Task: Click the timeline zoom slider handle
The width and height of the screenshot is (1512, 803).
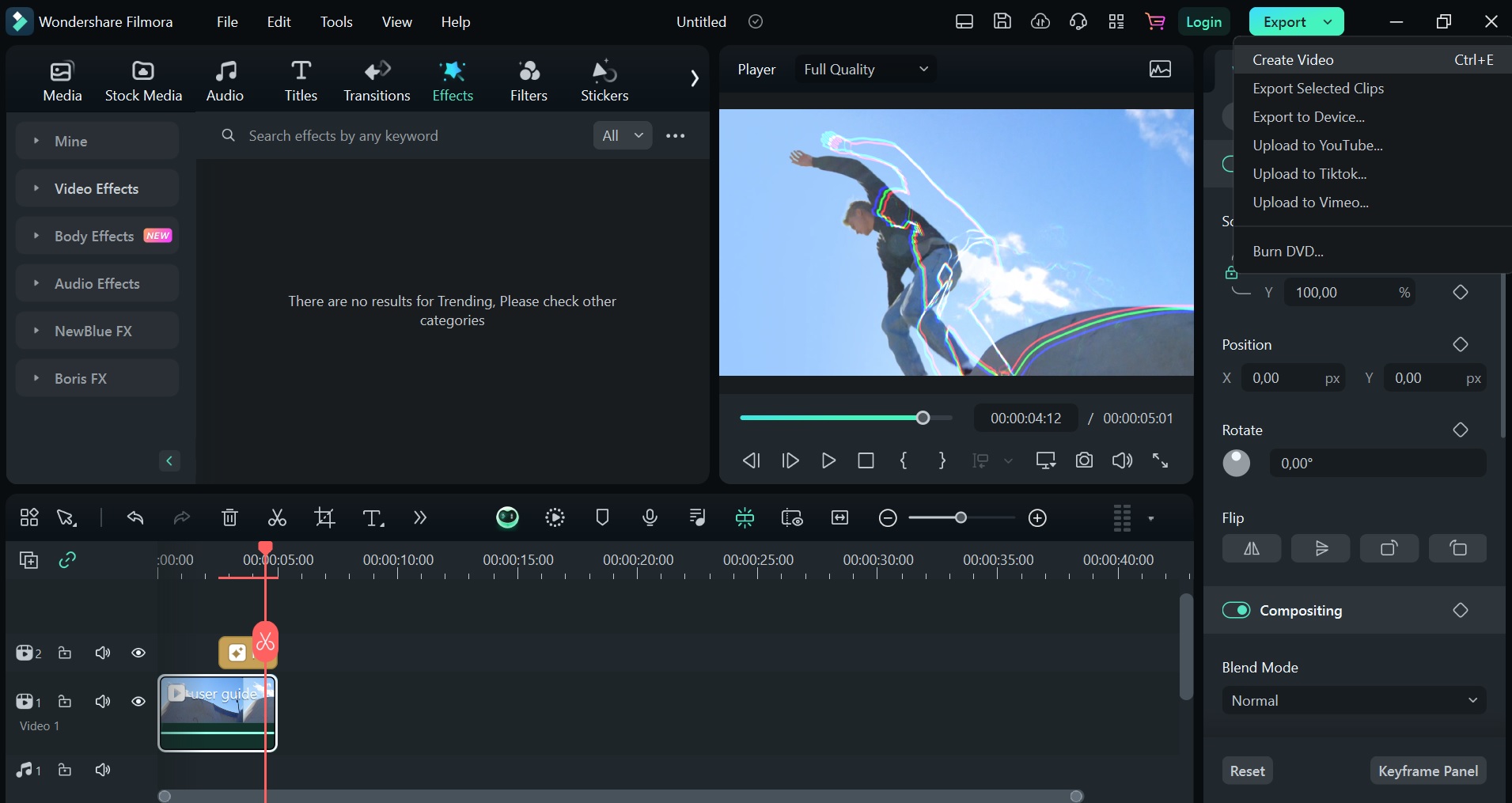Action: tap(961, 517)
